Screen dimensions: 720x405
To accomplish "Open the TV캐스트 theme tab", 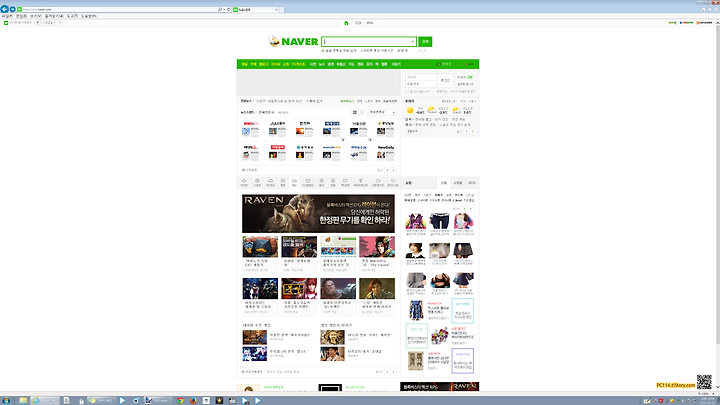I will (x=308, y=182).
